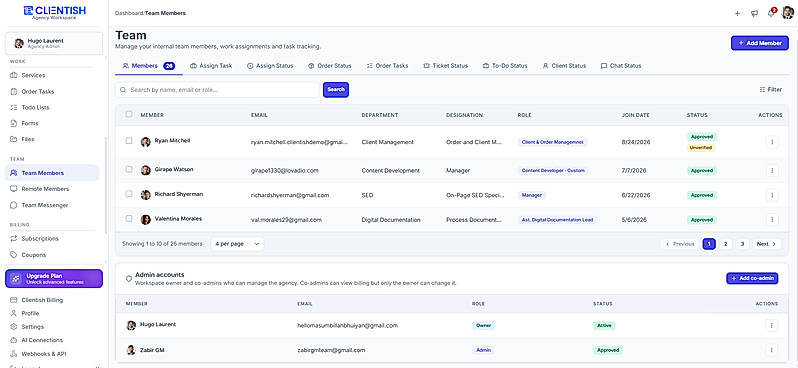This screenshot has width=798, height=368.
Task: Switch to the Client Status tab
Action: click(564, 66)
